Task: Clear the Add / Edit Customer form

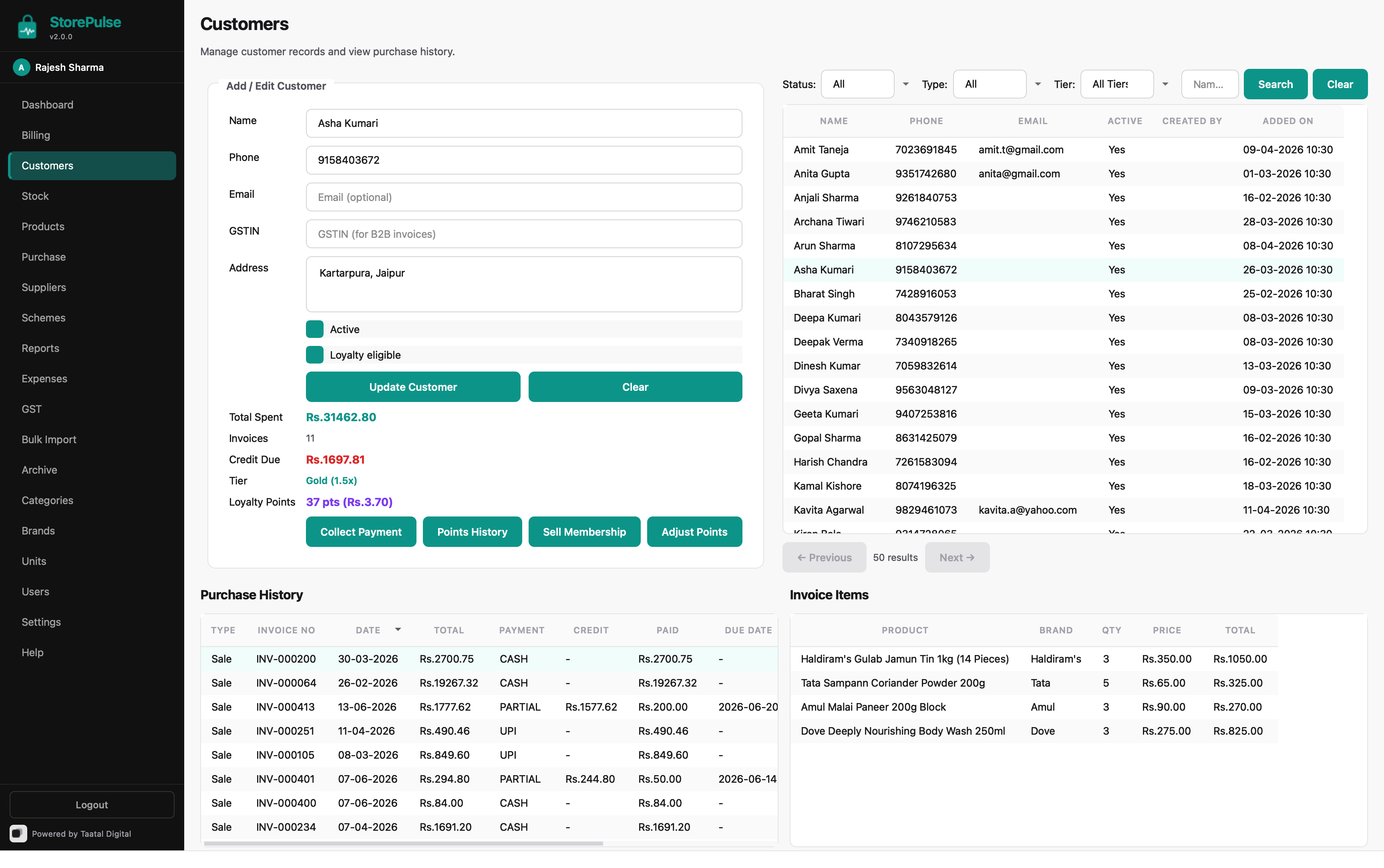Action: pos(635,387)
